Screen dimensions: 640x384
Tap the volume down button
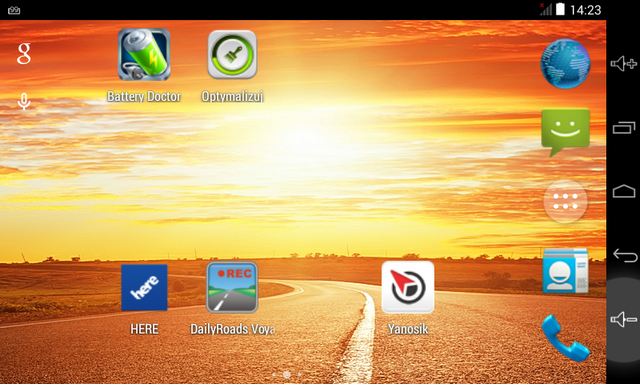coord(624,319)
